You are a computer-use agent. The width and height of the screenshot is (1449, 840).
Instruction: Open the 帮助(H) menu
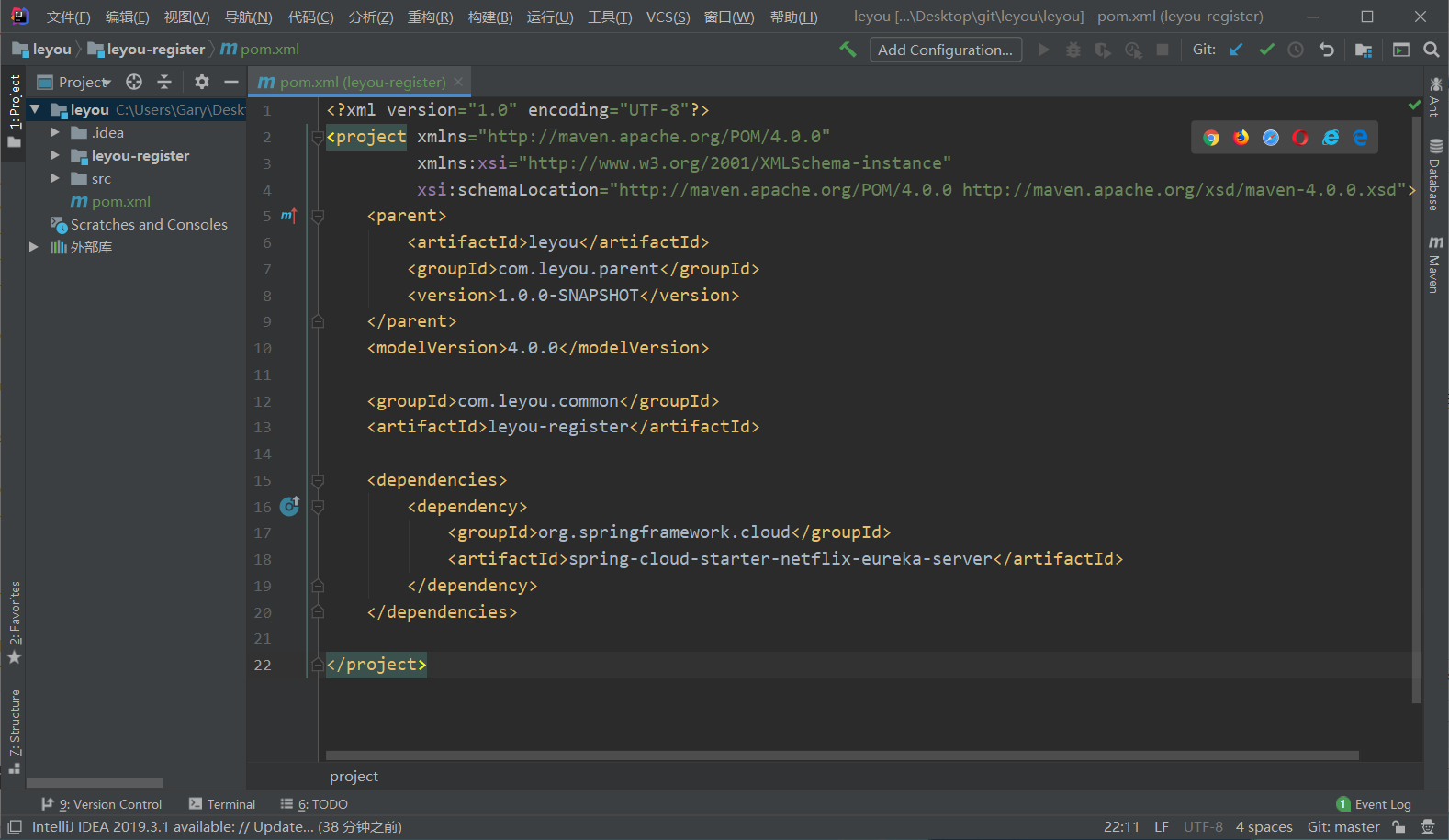(793, 17)
